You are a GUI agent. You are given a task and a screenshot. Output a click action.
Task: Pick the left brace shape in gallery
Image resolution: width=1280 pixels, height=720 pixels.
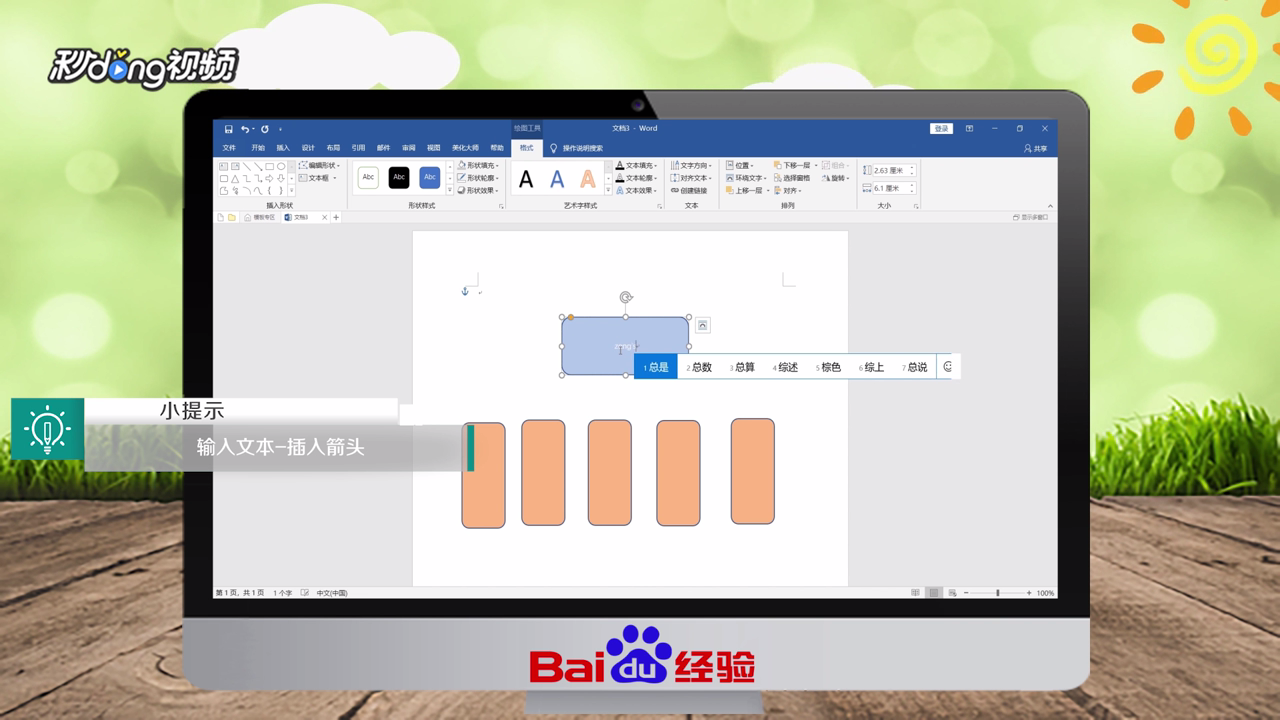pos(269,190)
